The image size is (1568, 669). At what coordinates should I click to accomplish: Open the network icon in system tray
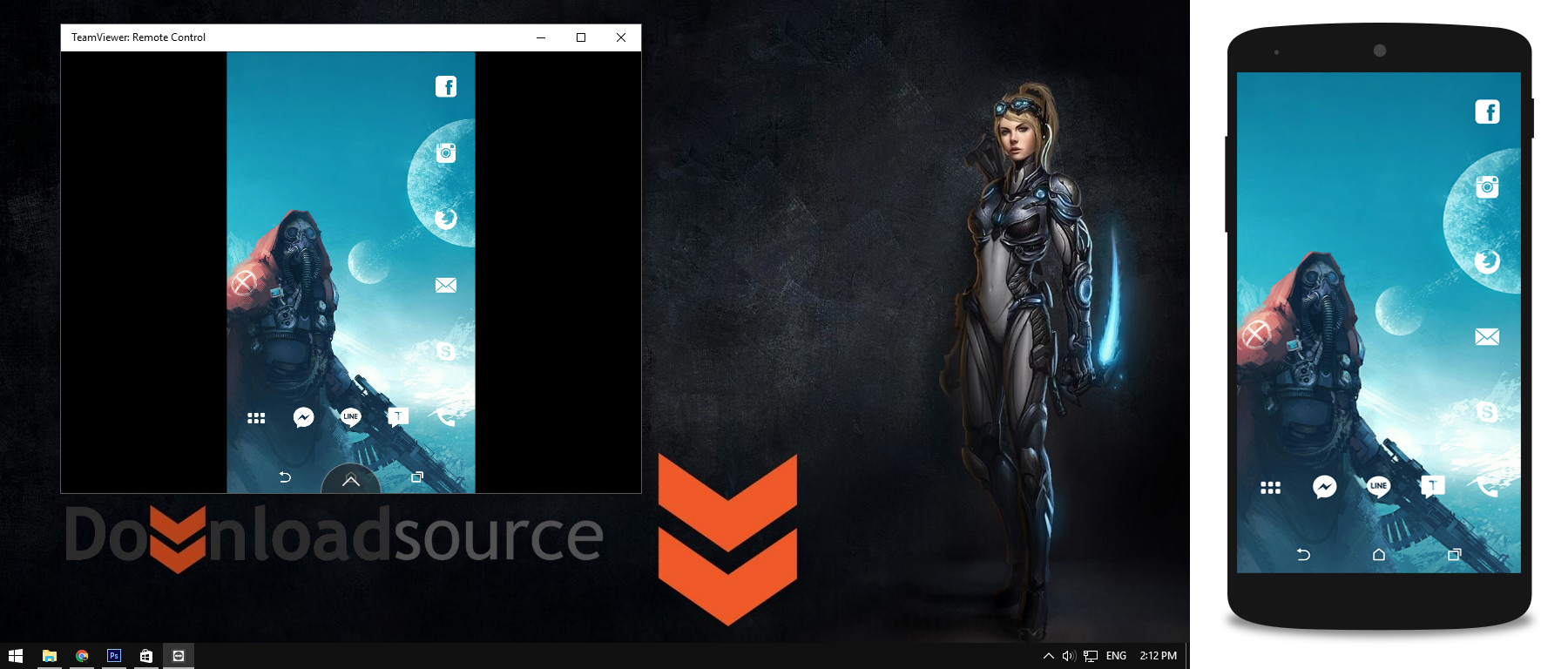[x=1091, y=656]
